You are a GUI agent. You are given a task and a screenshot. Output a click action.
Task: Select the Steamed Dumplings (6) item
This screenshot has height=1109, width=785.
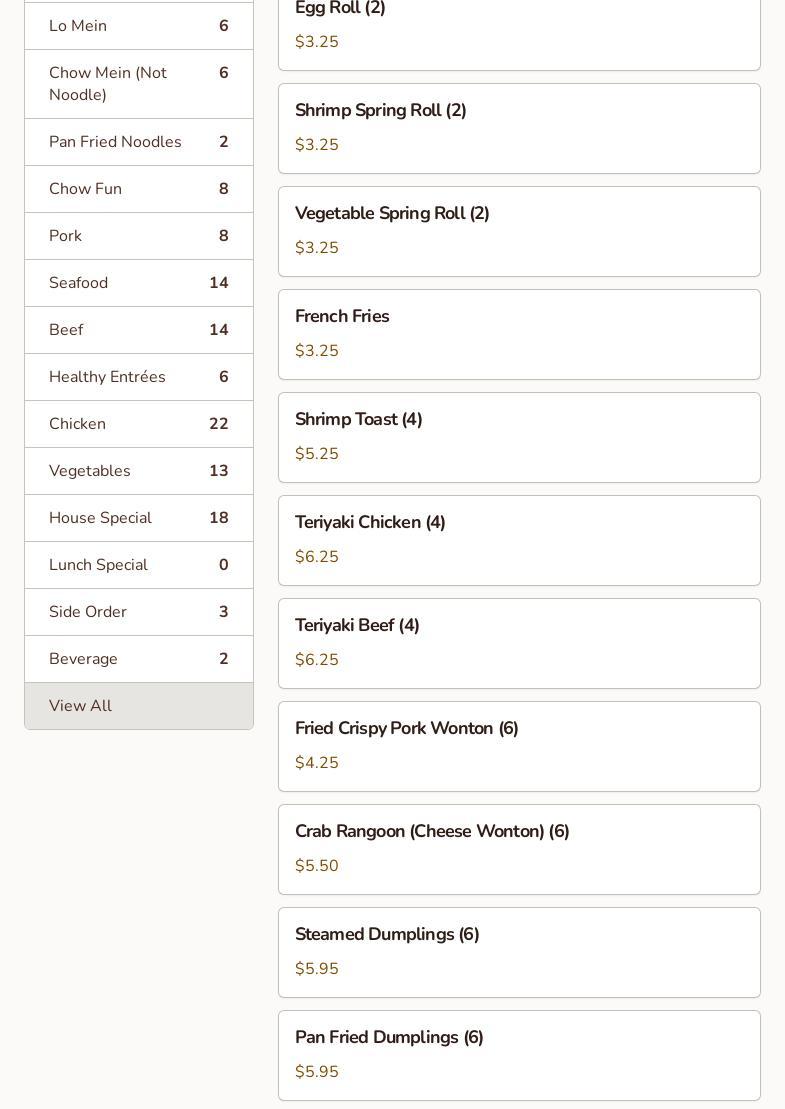(519, 952)
